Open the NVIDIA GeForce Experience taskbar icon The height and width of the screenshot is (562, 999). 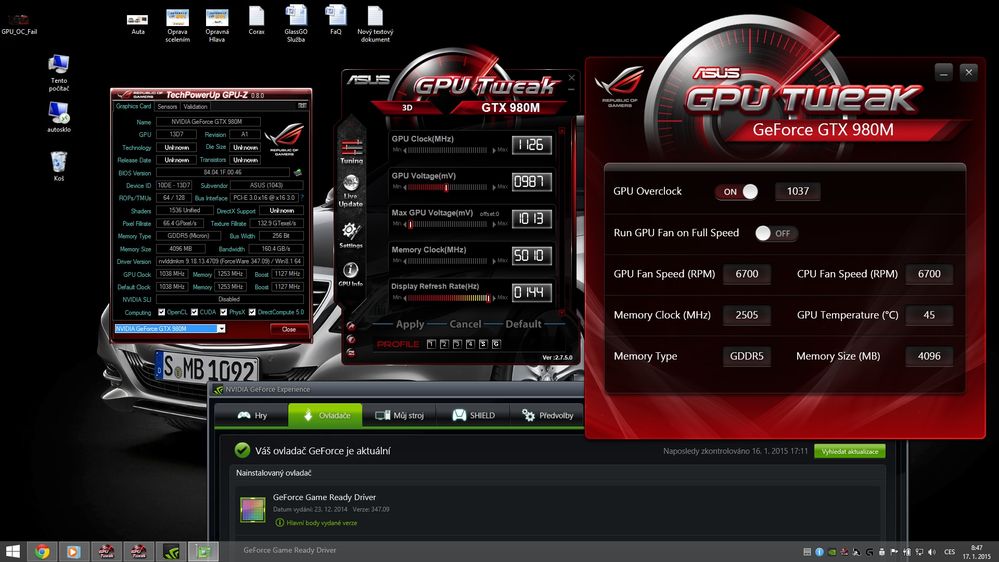click(x=171, y=552)
